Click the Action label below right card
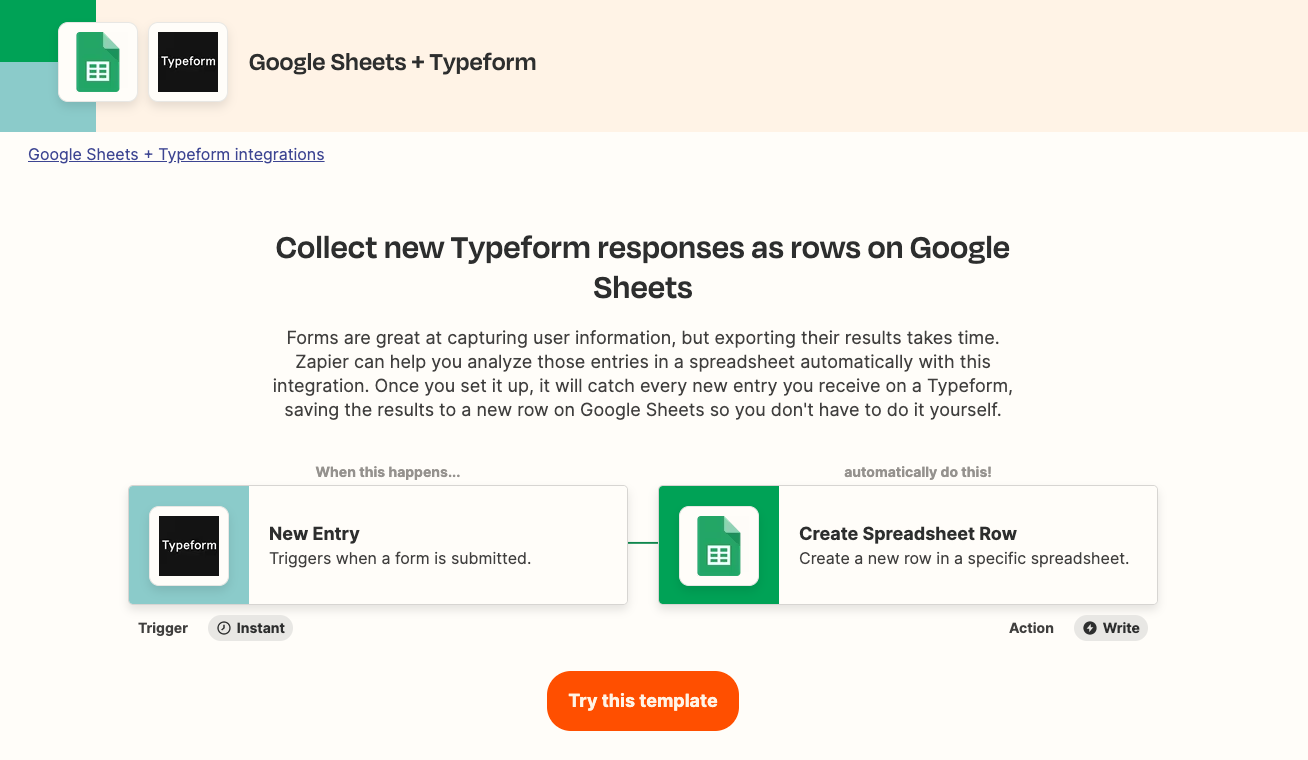Viewport: 1308px width, 760px height. point(1031,628)
